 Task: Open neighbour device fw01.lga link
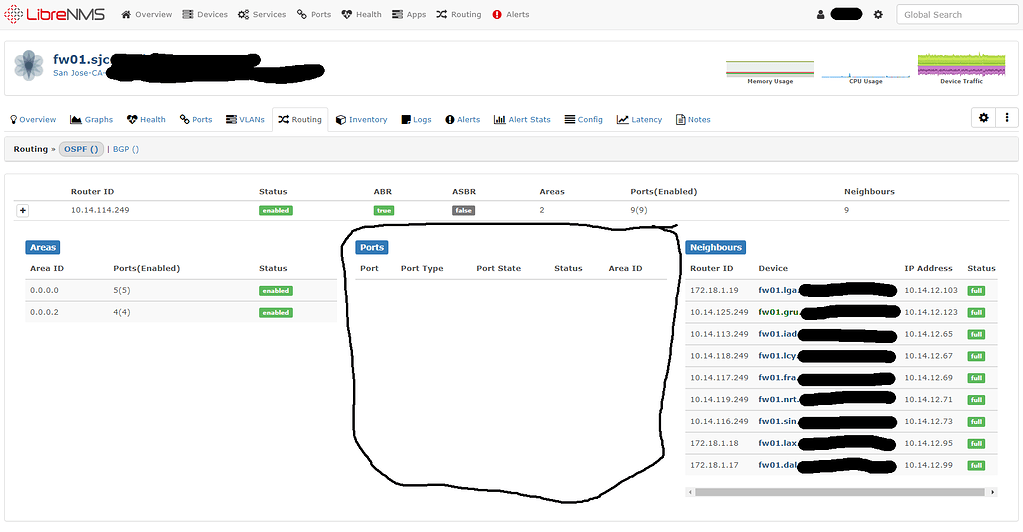778,290
